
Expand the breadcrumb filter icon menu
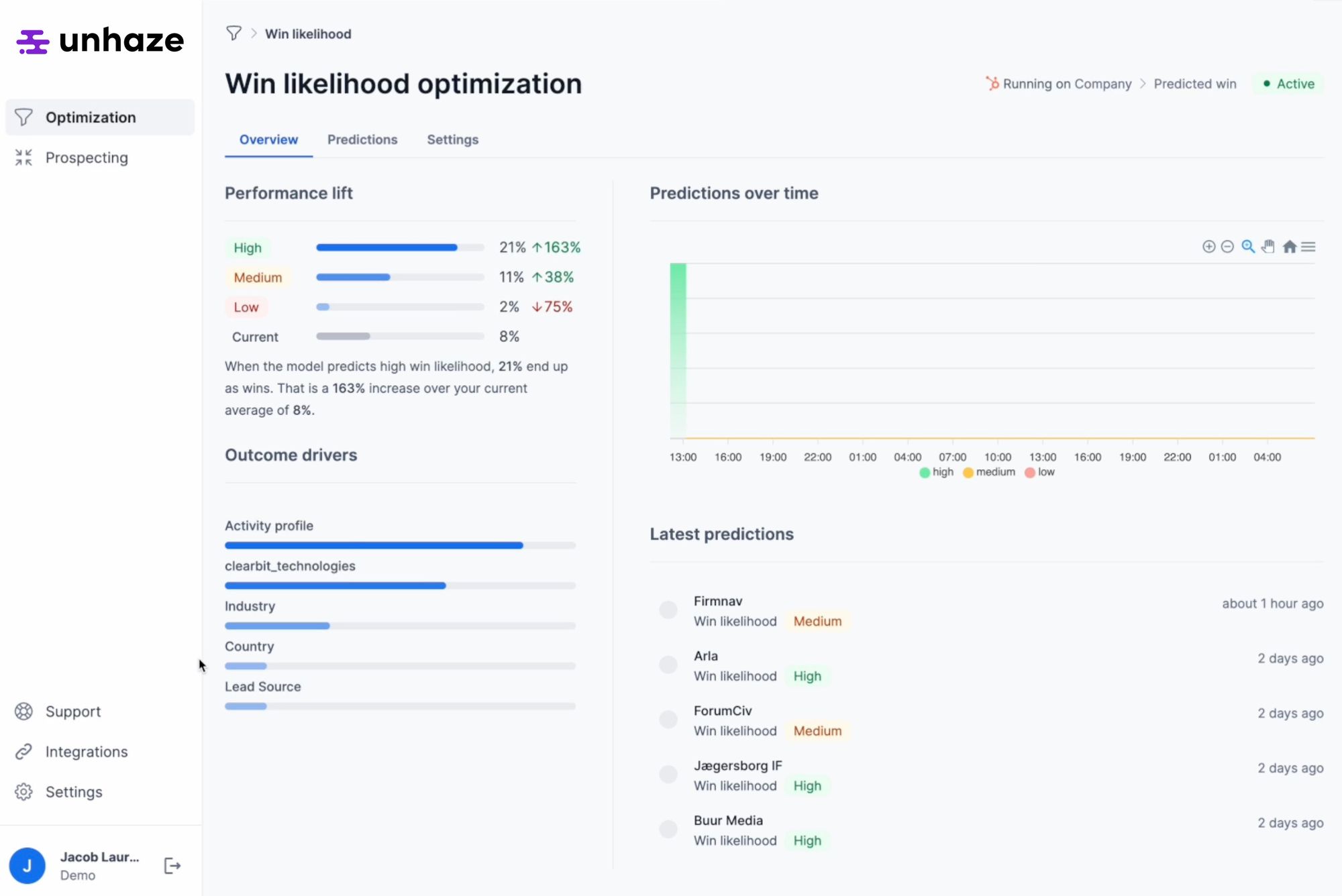pyautogui.click(x=234, y=33)
